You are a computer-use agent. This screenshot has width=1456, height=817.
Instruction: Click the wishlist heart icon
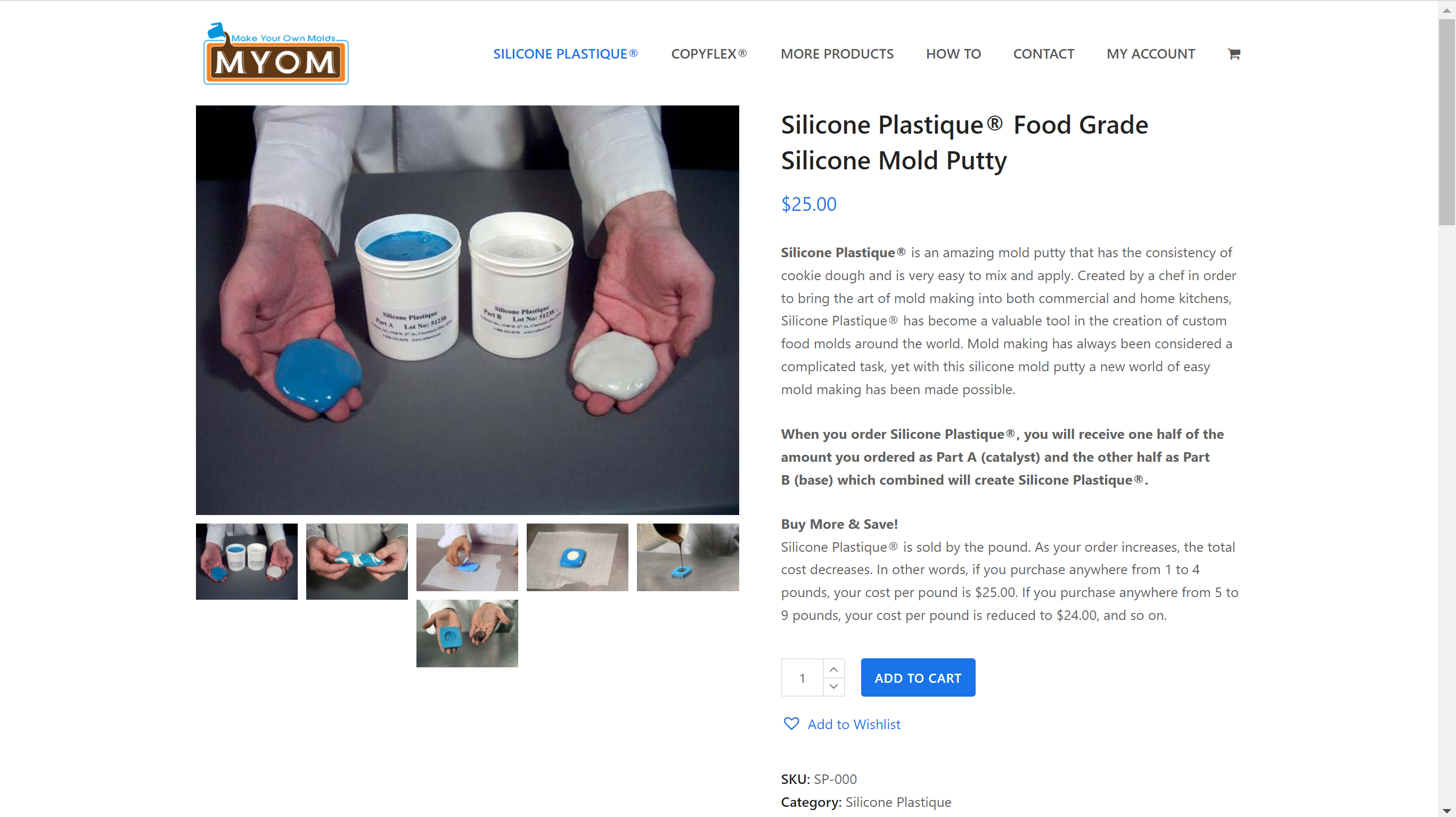click(791, 724)
